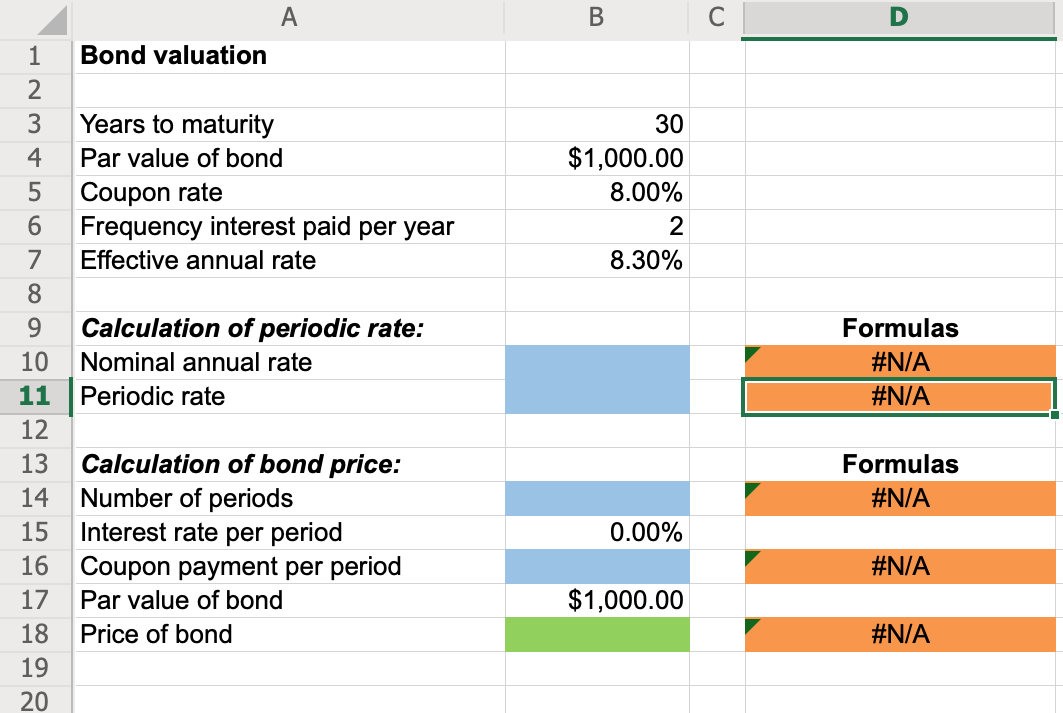Select column B header
This screenshot has height=713, width=1063.
(596, 17)
